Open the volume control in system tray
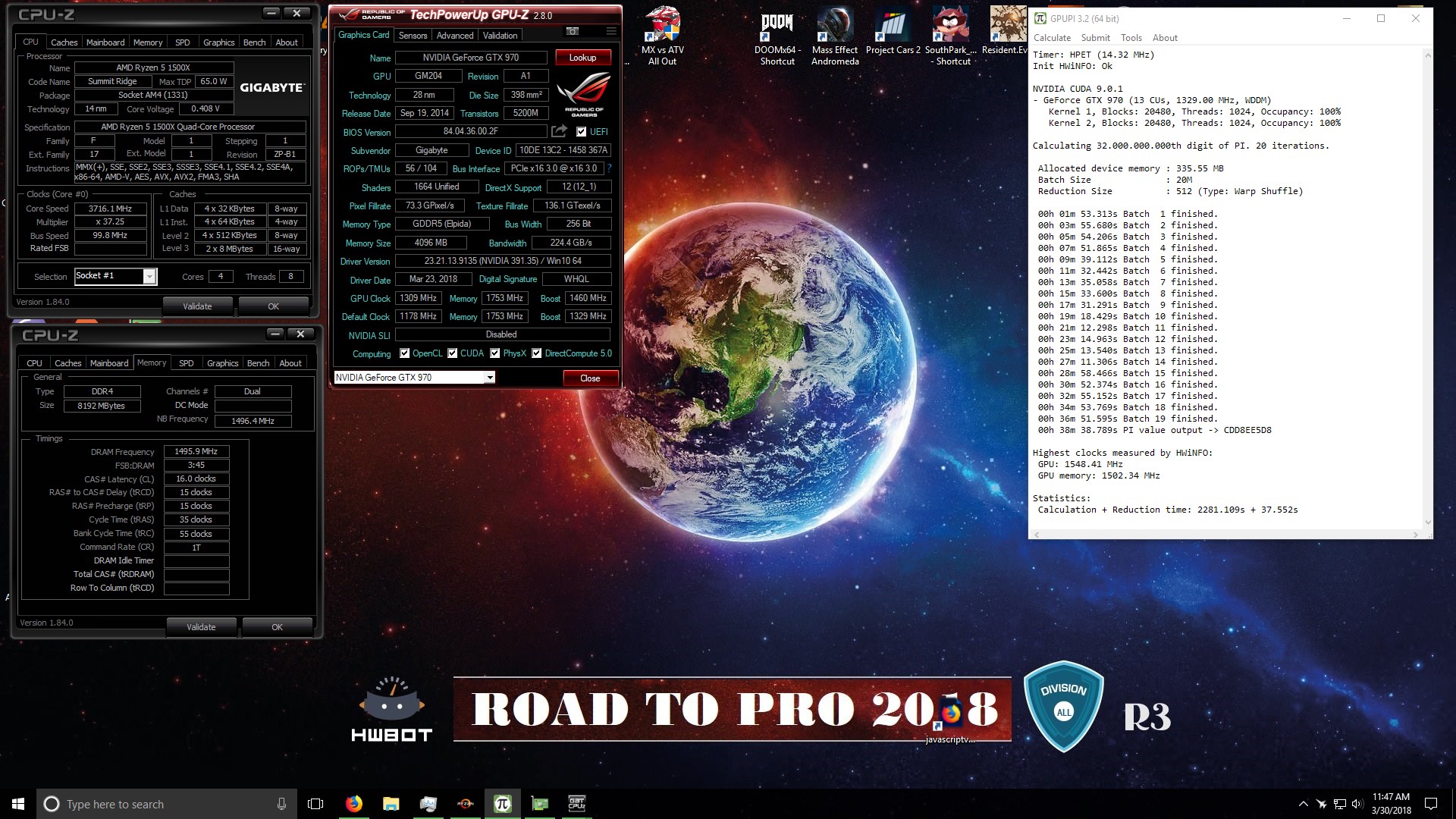Viewport: 1456px width, 819px height. [1357, 804]
